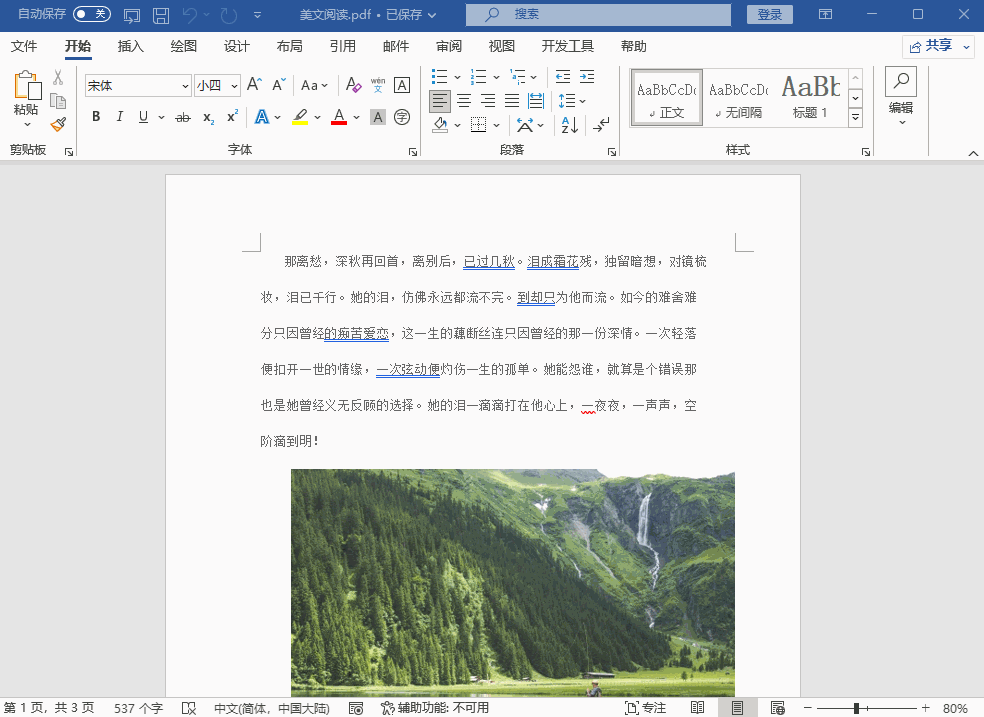This screenshot has height=717, width=984.
Task: Set align left paragraph alignment
Action: pyautogui.click(x=439, y=100)
